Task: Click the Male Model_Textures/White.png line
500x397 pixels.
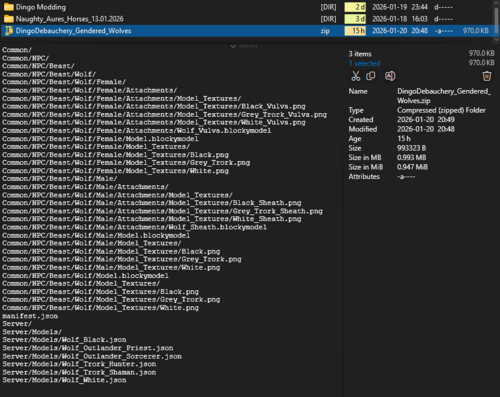Action: coord(111,268)
